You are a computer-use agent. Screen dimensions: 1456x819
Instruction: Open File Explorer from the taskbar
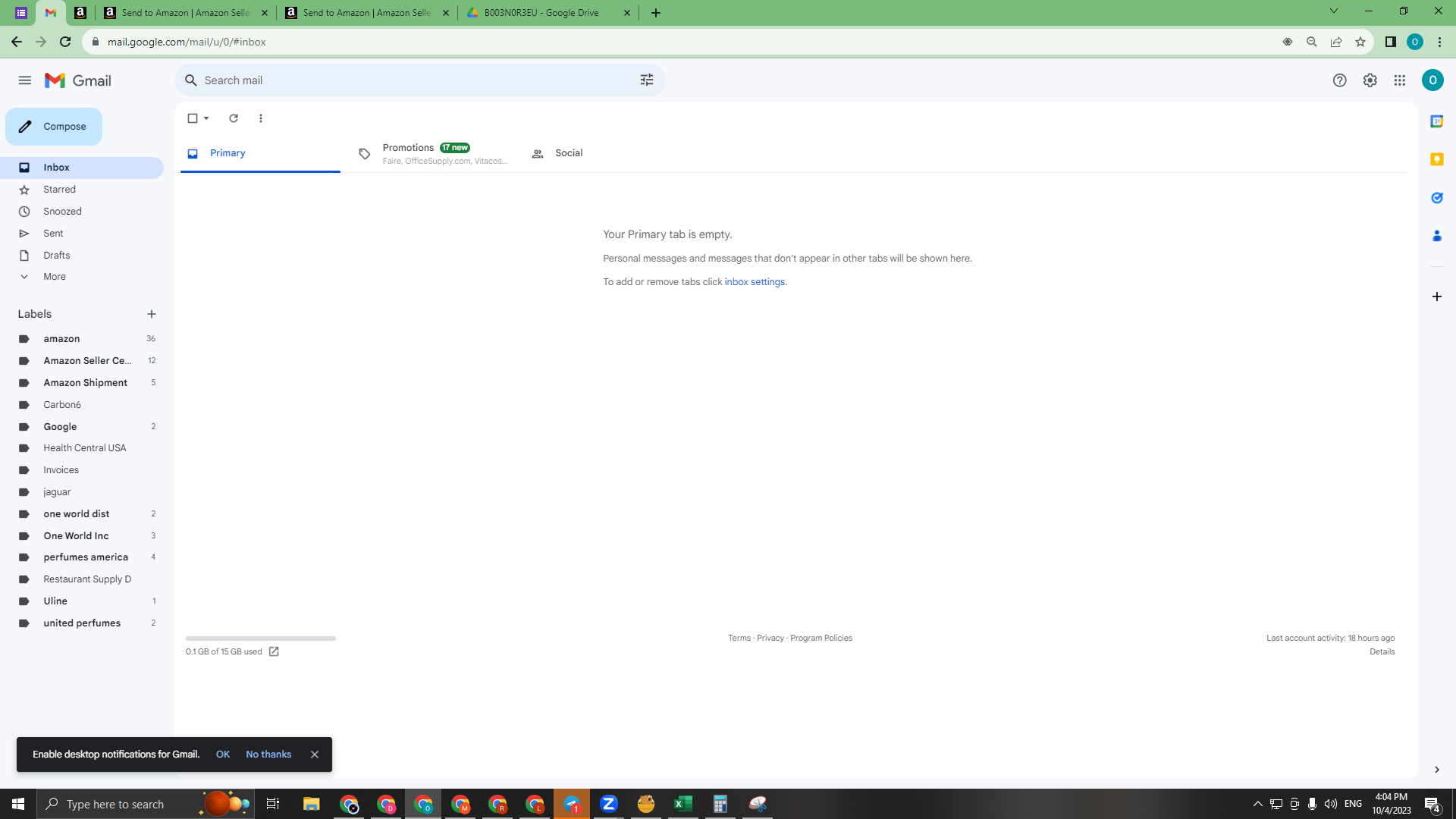click(x=311, y=804)
